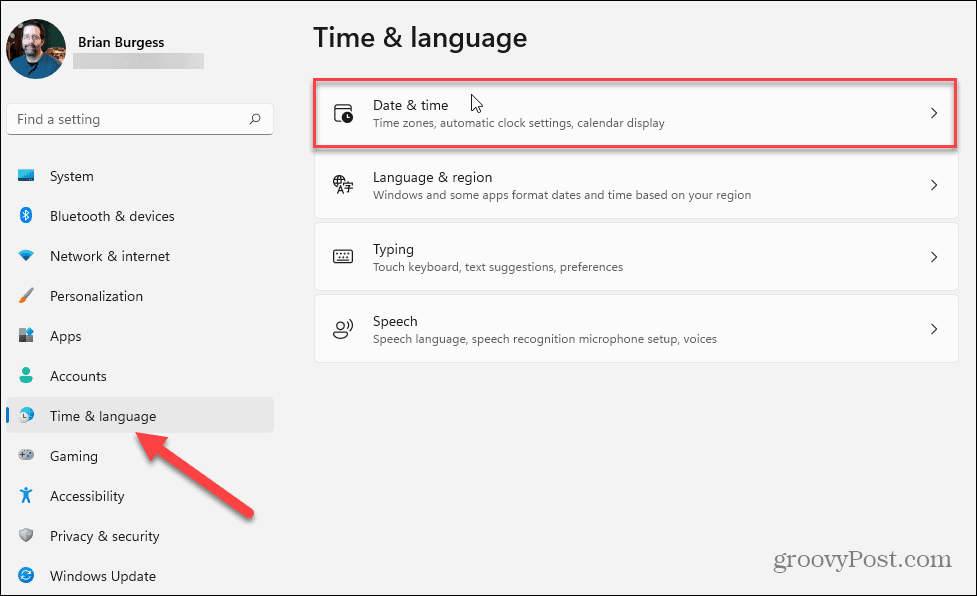Screen dimensions: 977x596
Task: Click the Date & time clock icon
Action: (x=343, y=110)
